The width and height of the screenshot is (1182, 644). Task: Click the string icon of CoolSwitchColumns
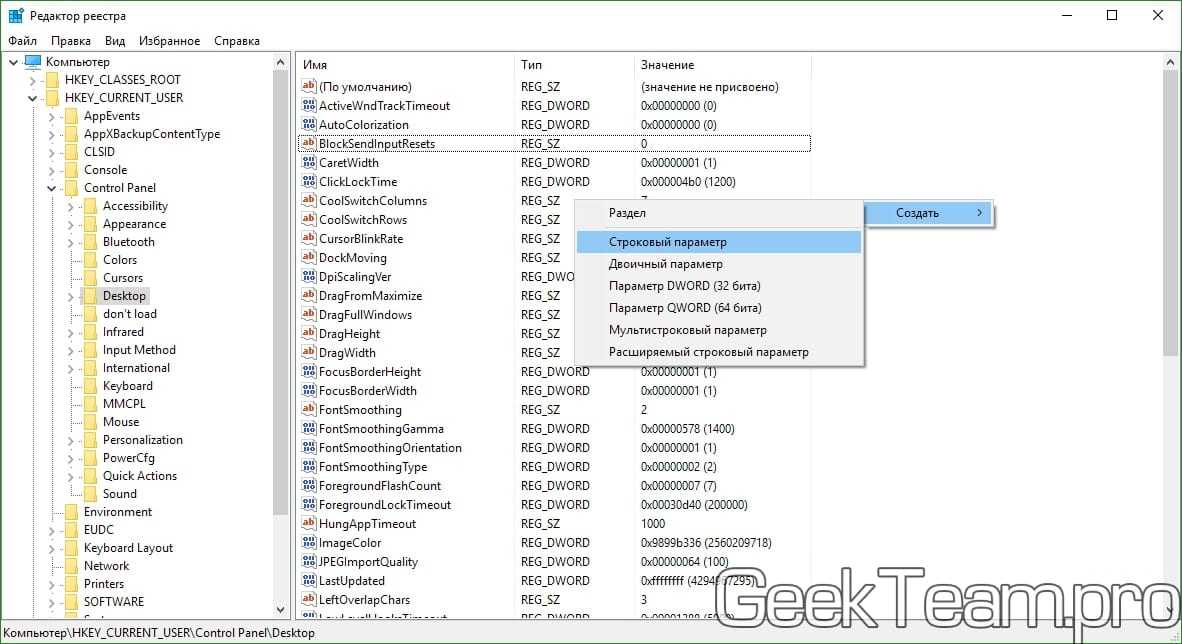click(308, 201)
